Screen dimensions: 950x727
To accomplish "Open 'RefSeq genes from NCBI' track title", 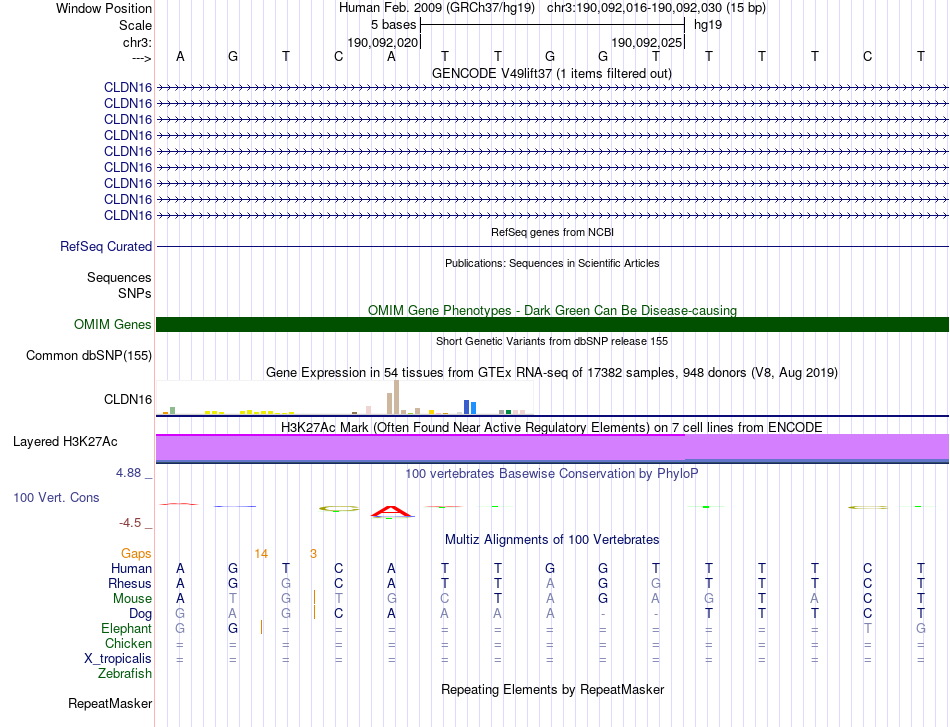I will [553, 232].
